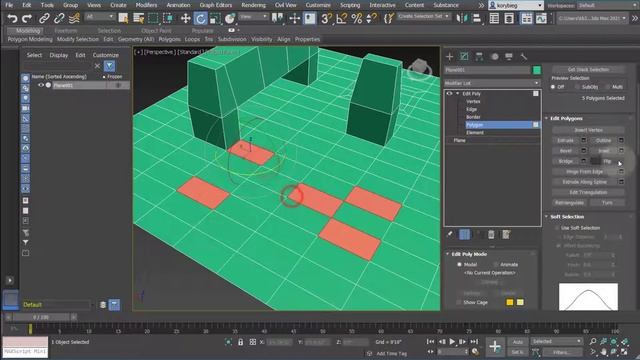Image resolution: width=640 pixels, height=360 pixels.
Task: Click the Unlink Selection icon
Action: pos(59,18)
